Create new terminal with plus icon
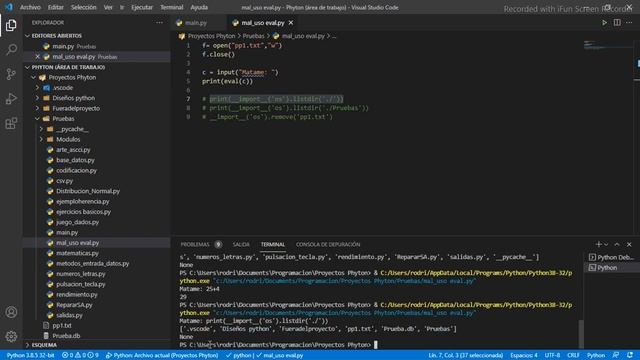 [598, 244]
